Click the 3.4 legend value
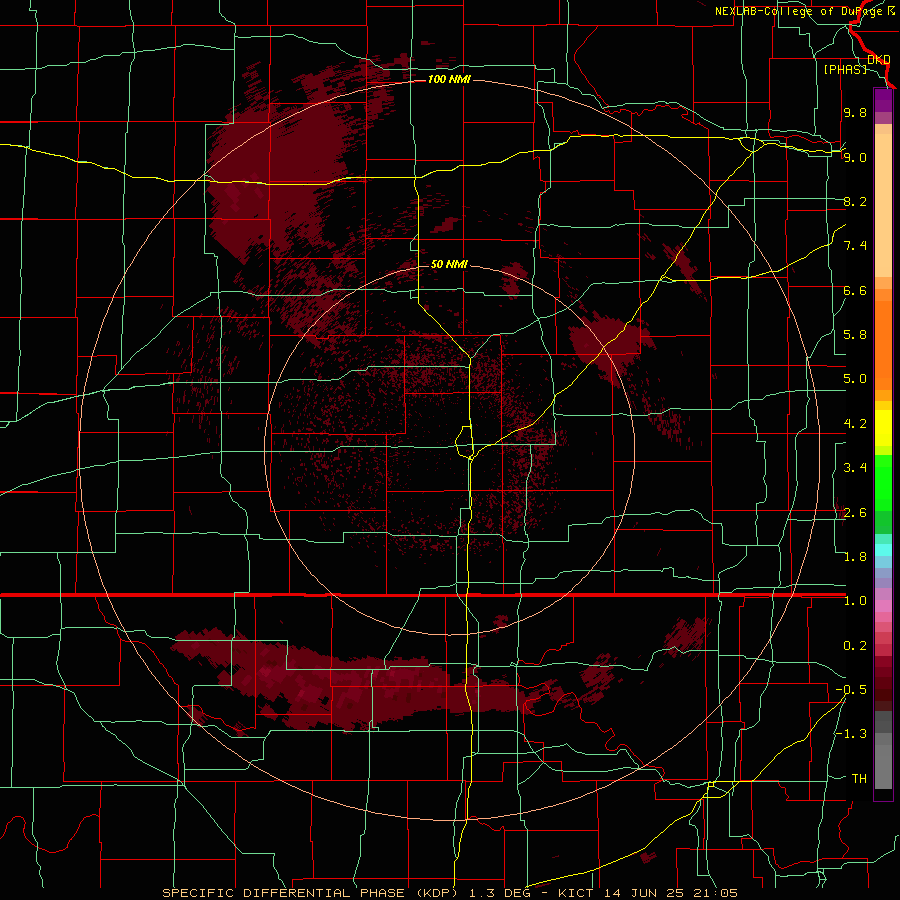The width and height of the screenshot is (900, 900). tap(855, 468)
